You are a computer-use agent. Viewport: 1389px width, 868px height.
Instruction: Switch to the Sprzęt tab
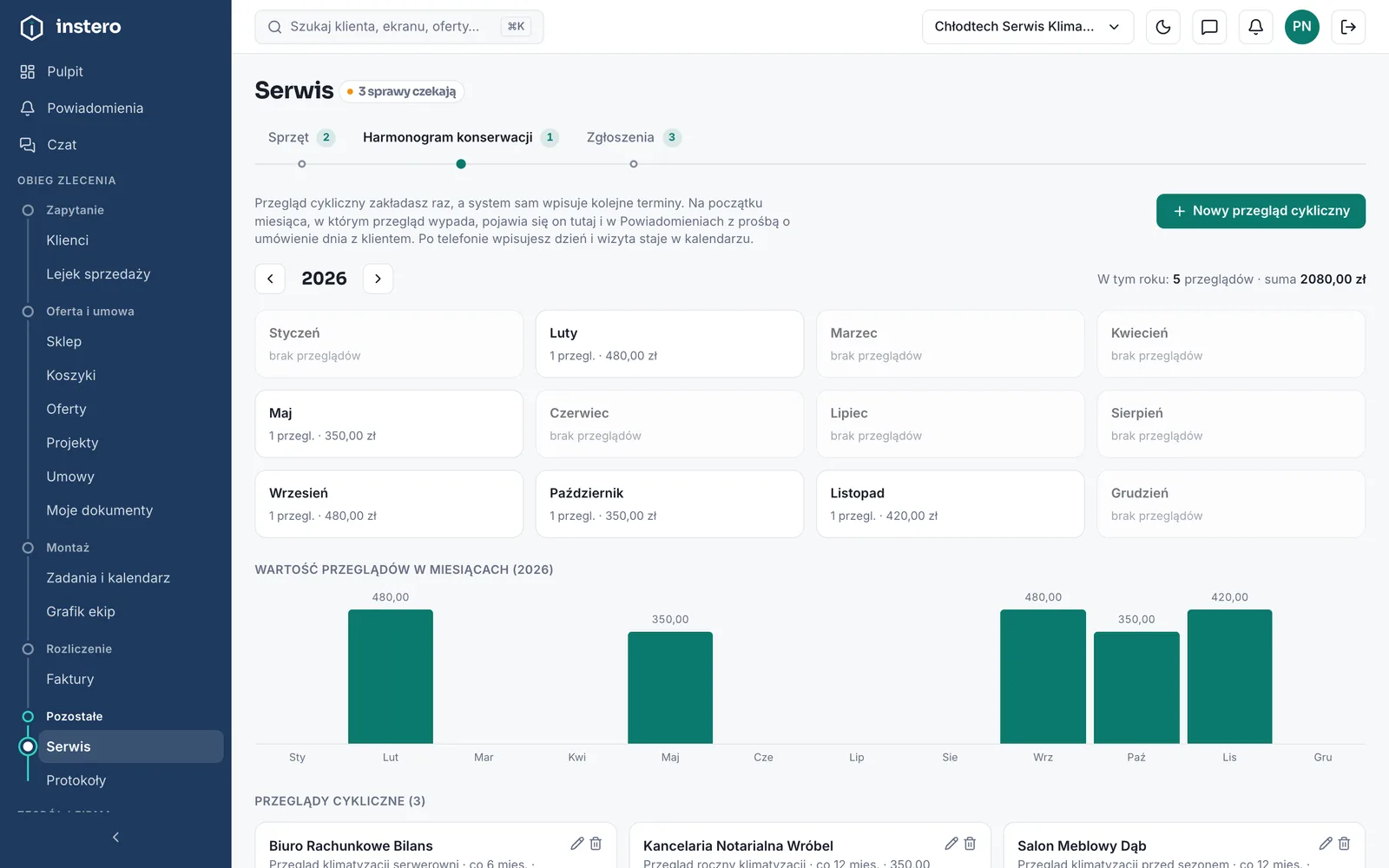tap(301, 137)
